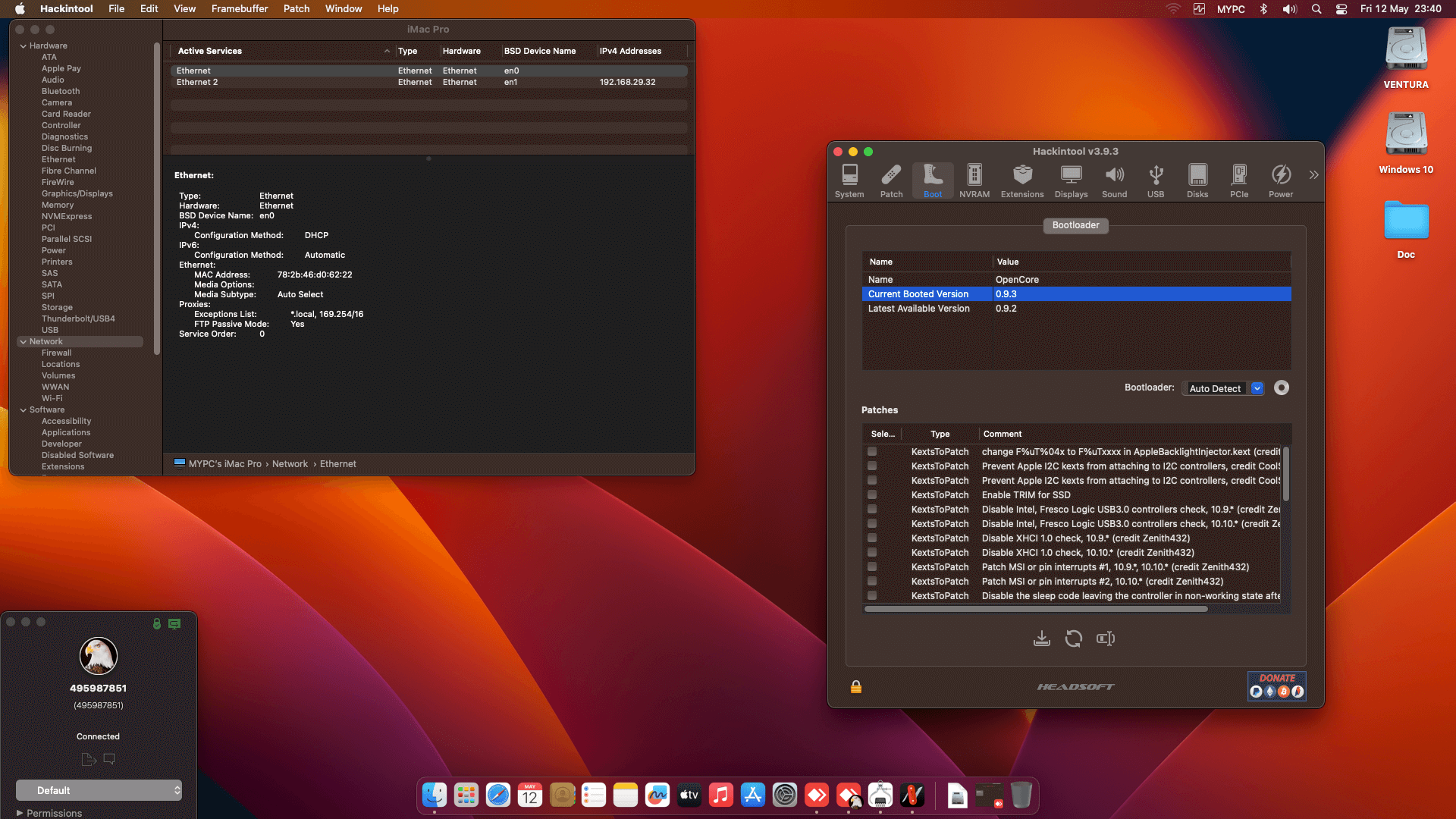1456x819 pixels.
Task: Expand the Permissions section
Action: coord(20,813)
